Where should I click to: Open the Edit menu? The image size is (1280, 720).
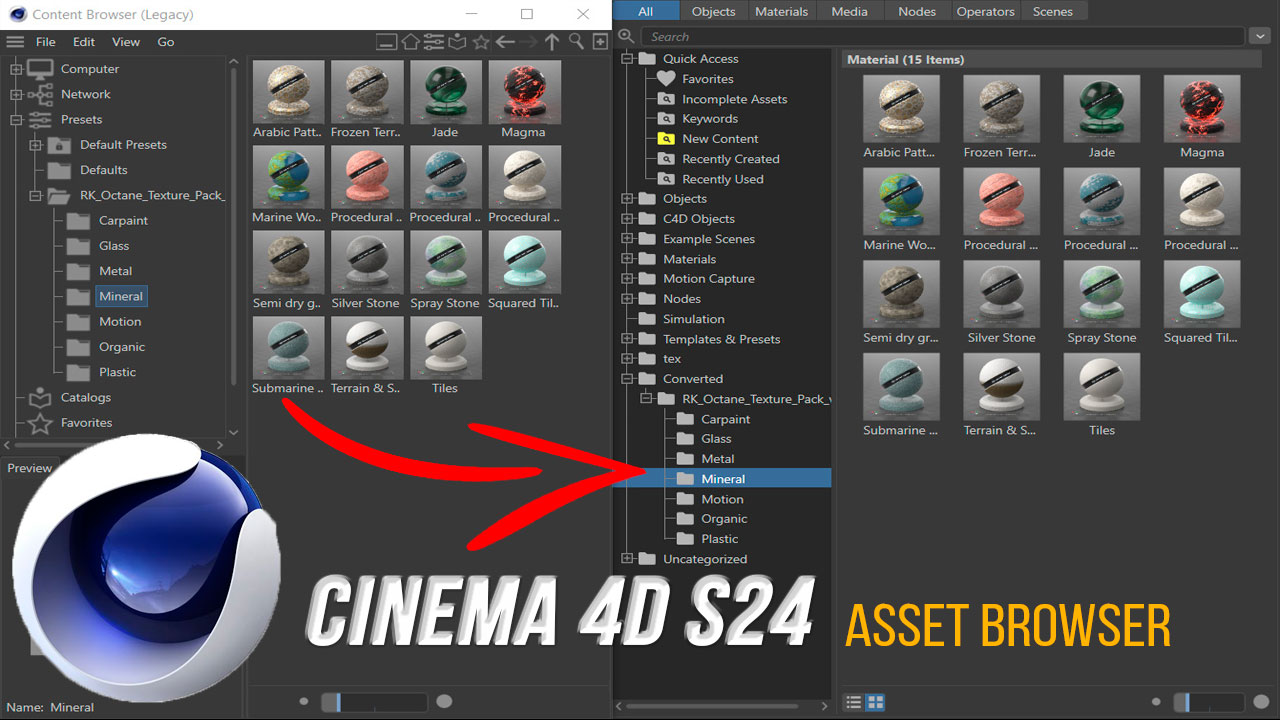tap(84, 42)
